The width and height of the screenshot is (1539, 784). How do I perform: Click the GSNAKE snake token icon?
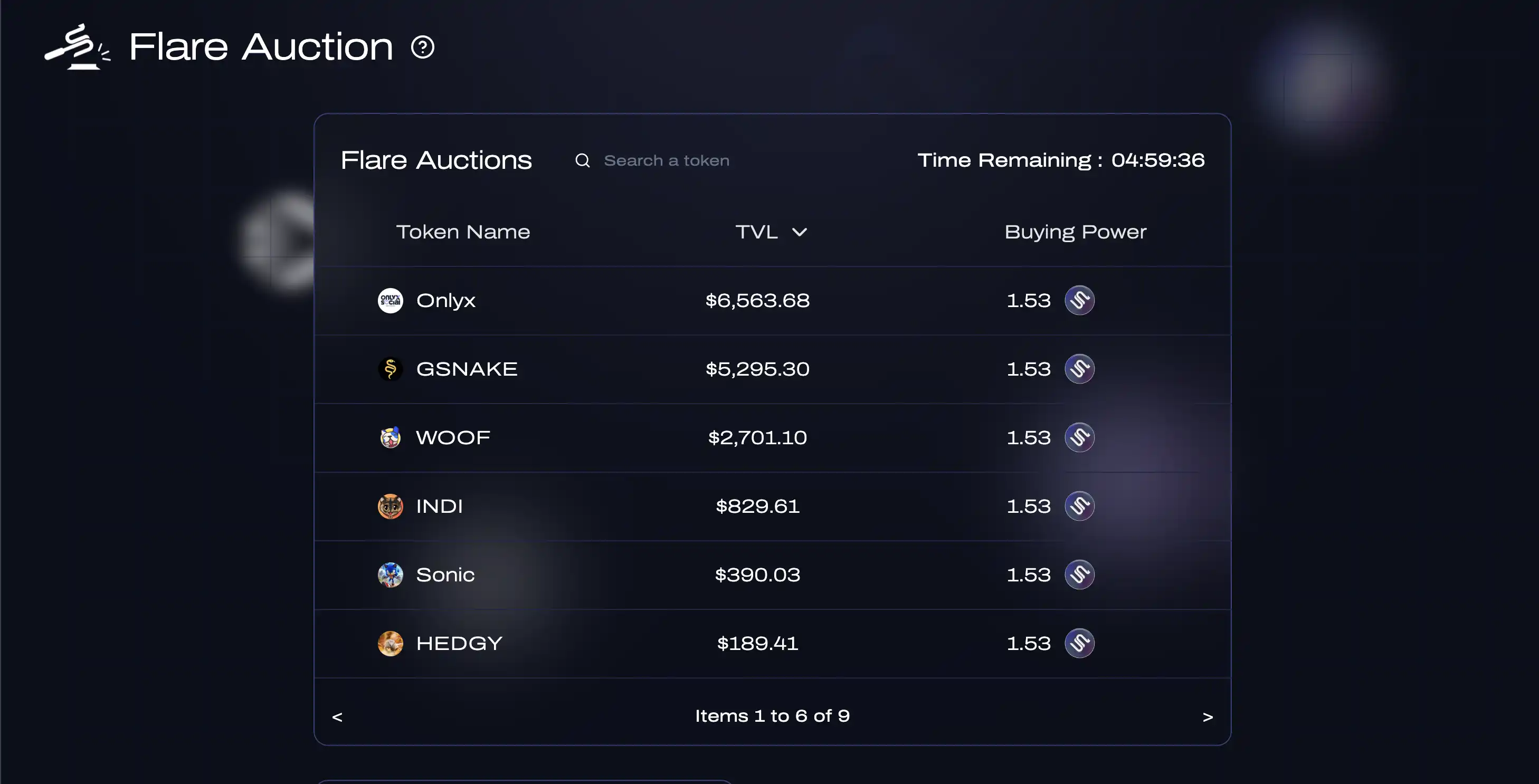coord(390,369)
